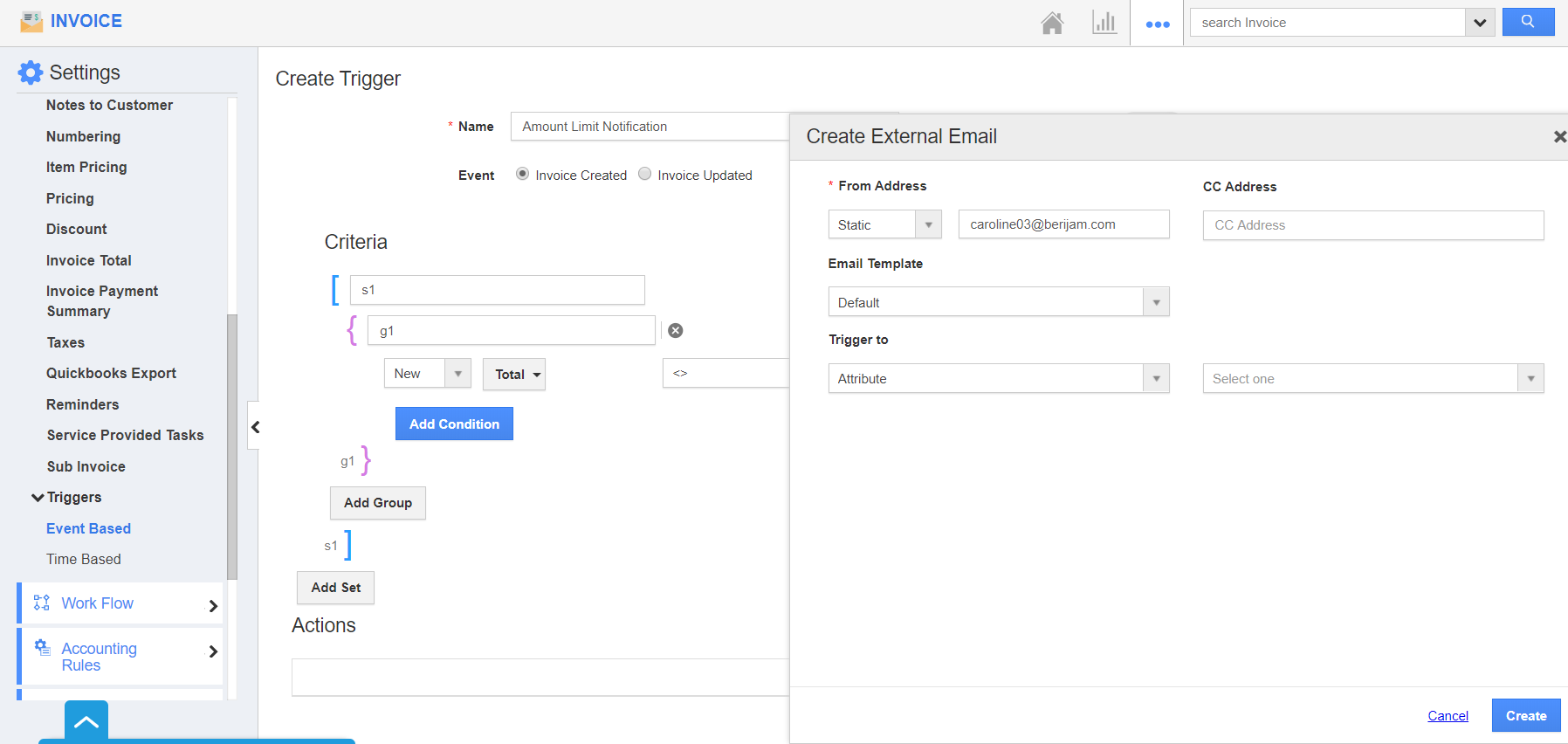This screenshot has width=1568, height=744.
Task: Expand the Trigger to Attribute dropdown
Action: pyautogui.click(x=998, y=378)
